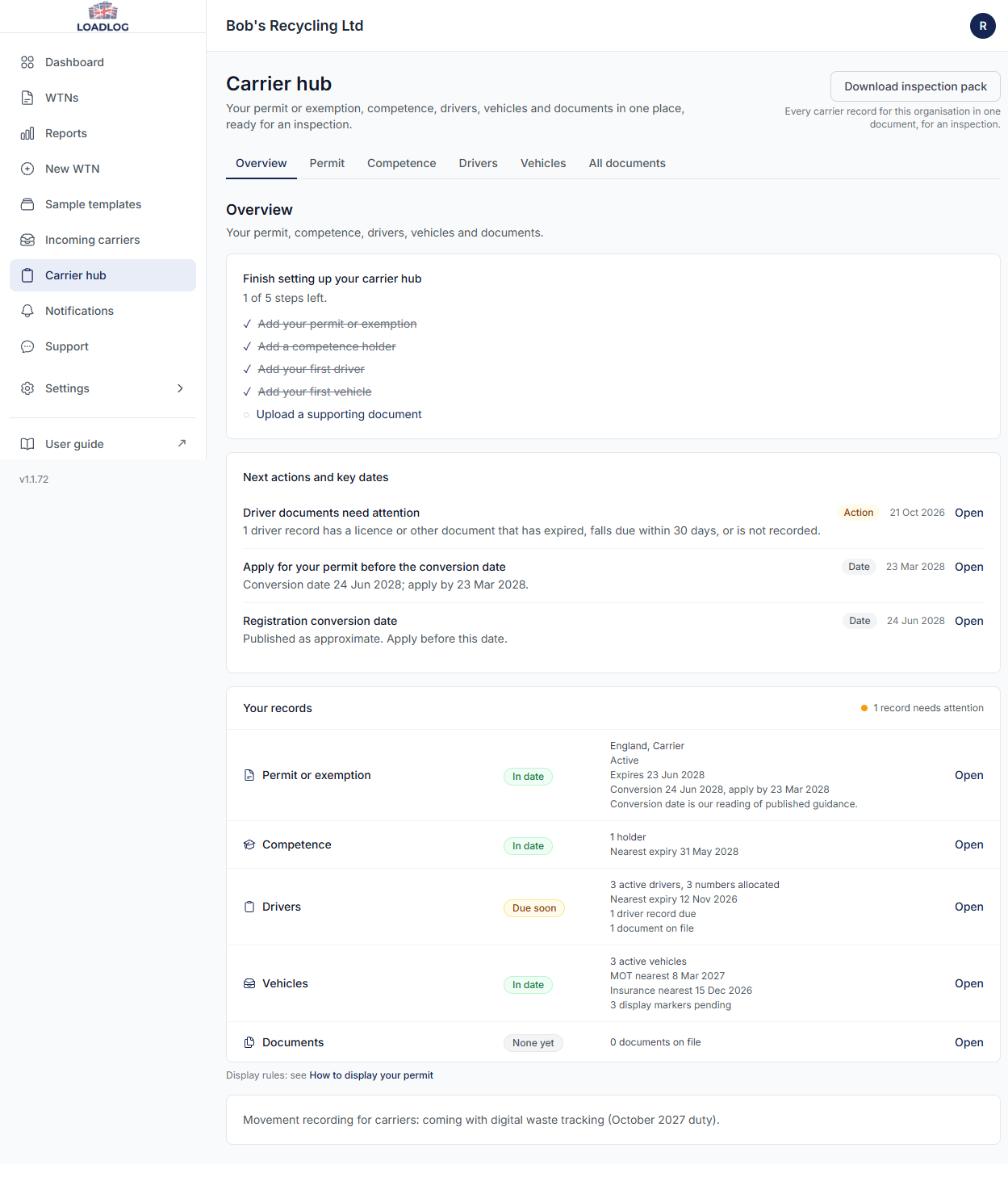Click the 1 record needs attention notice

922,708
